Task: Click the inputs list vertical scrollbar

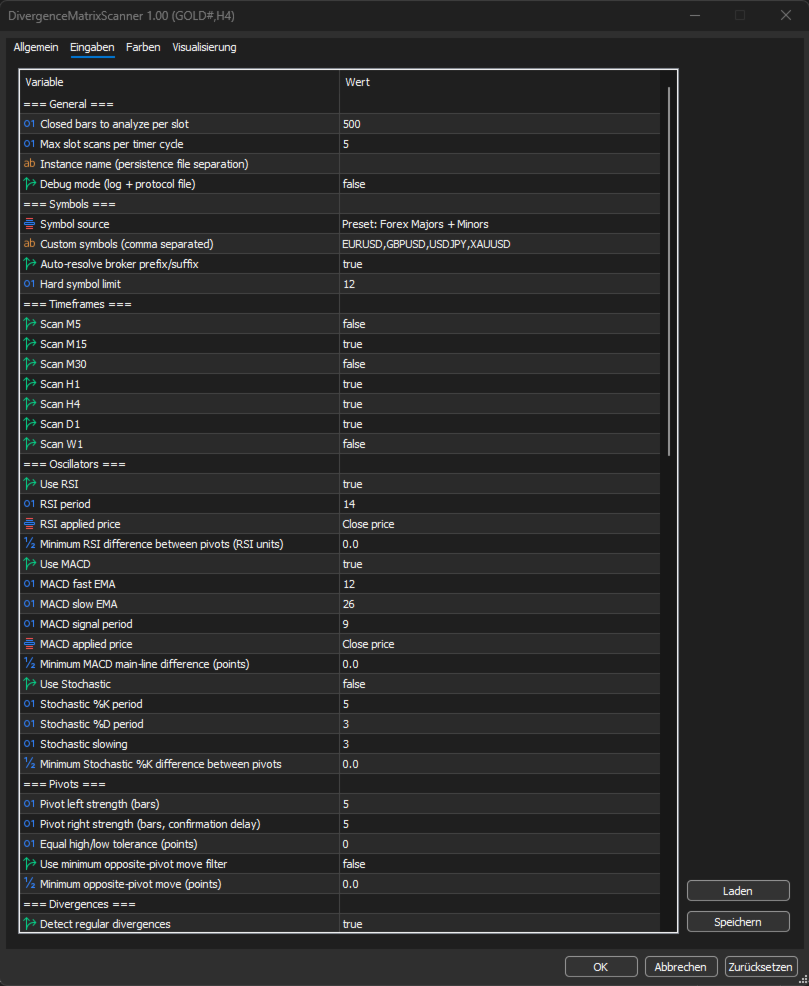Action: [x=669, y=272]
